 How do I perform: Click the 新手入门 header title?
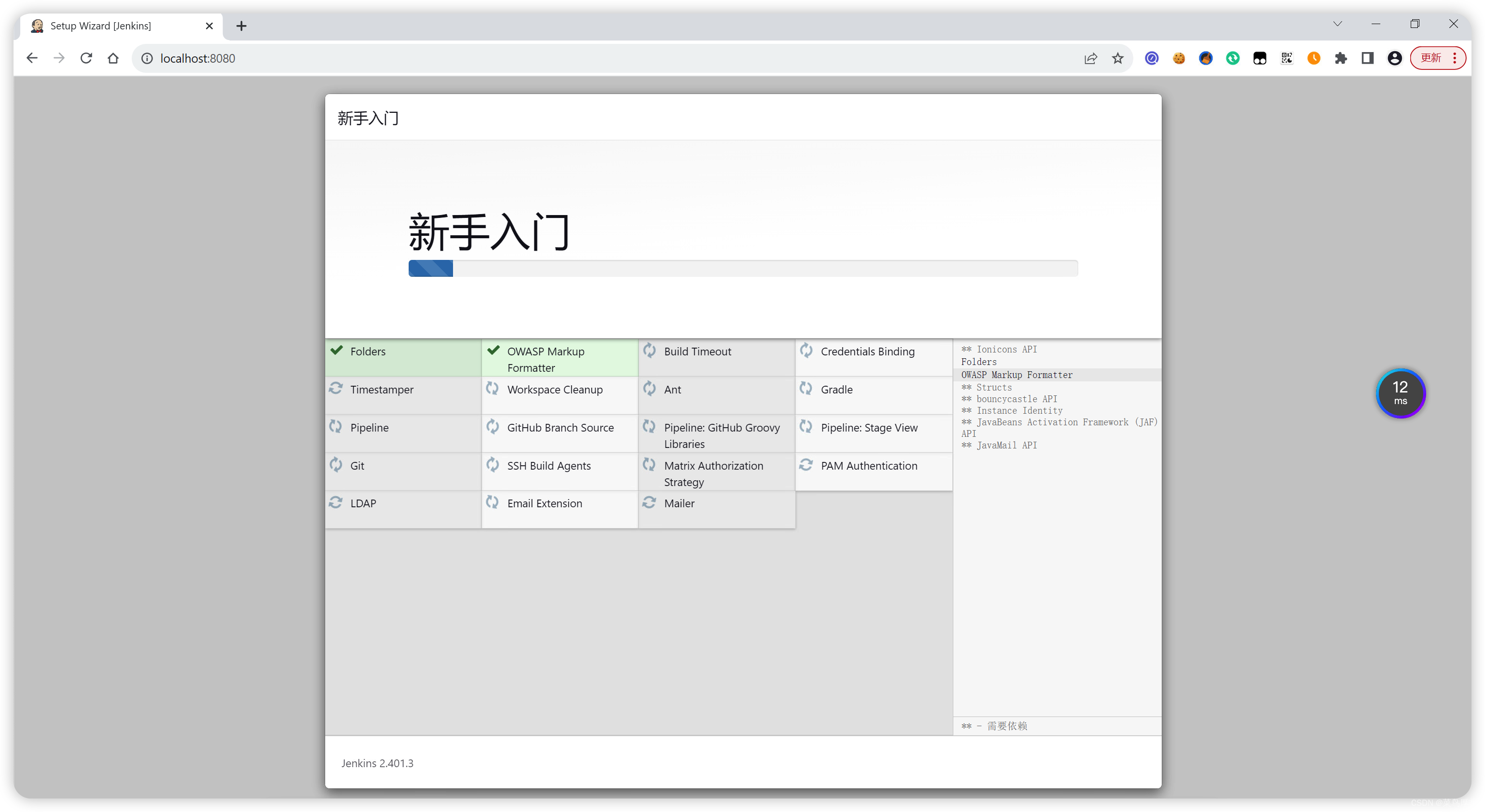(x=368, y=118)
